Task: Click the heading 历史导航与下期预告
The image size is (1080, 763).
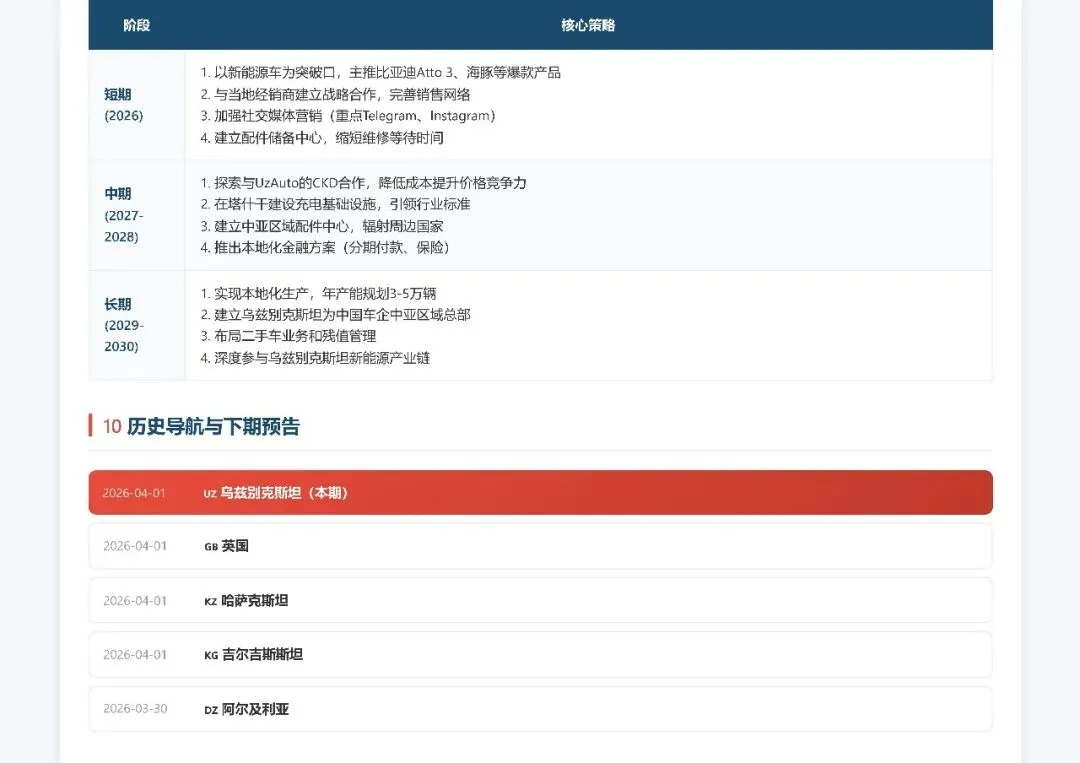Action: click(213, 426)
